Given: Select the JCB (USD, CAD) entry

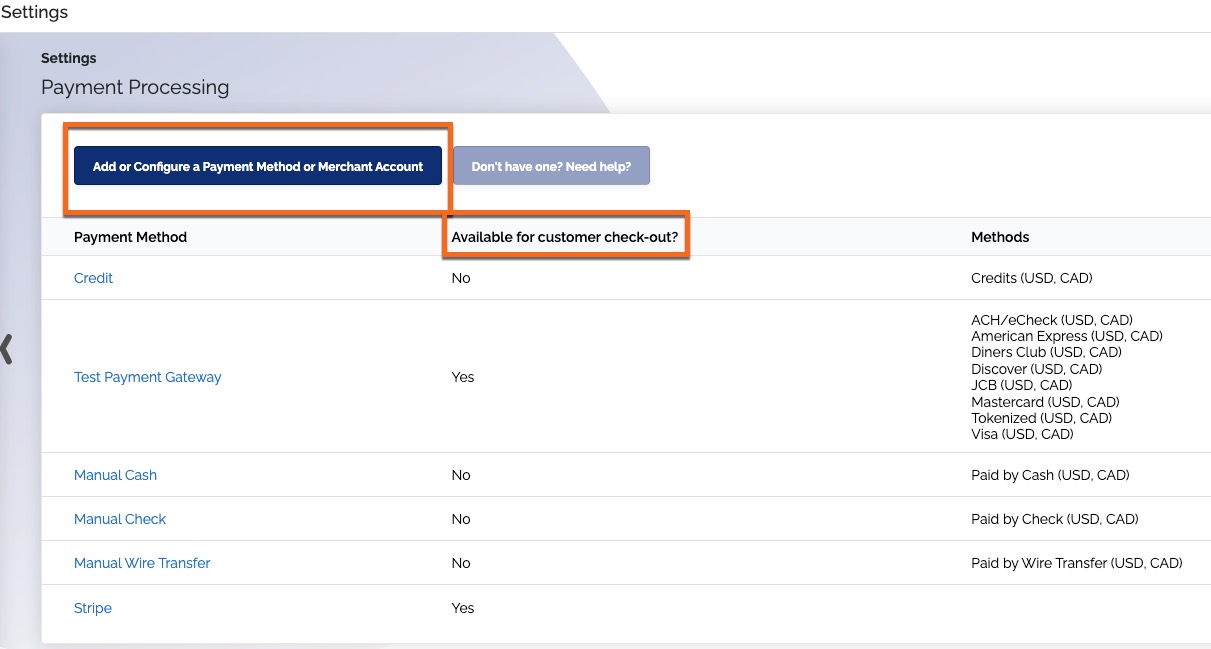Looking at the screenshot, I should click(x=1021, y=385).
